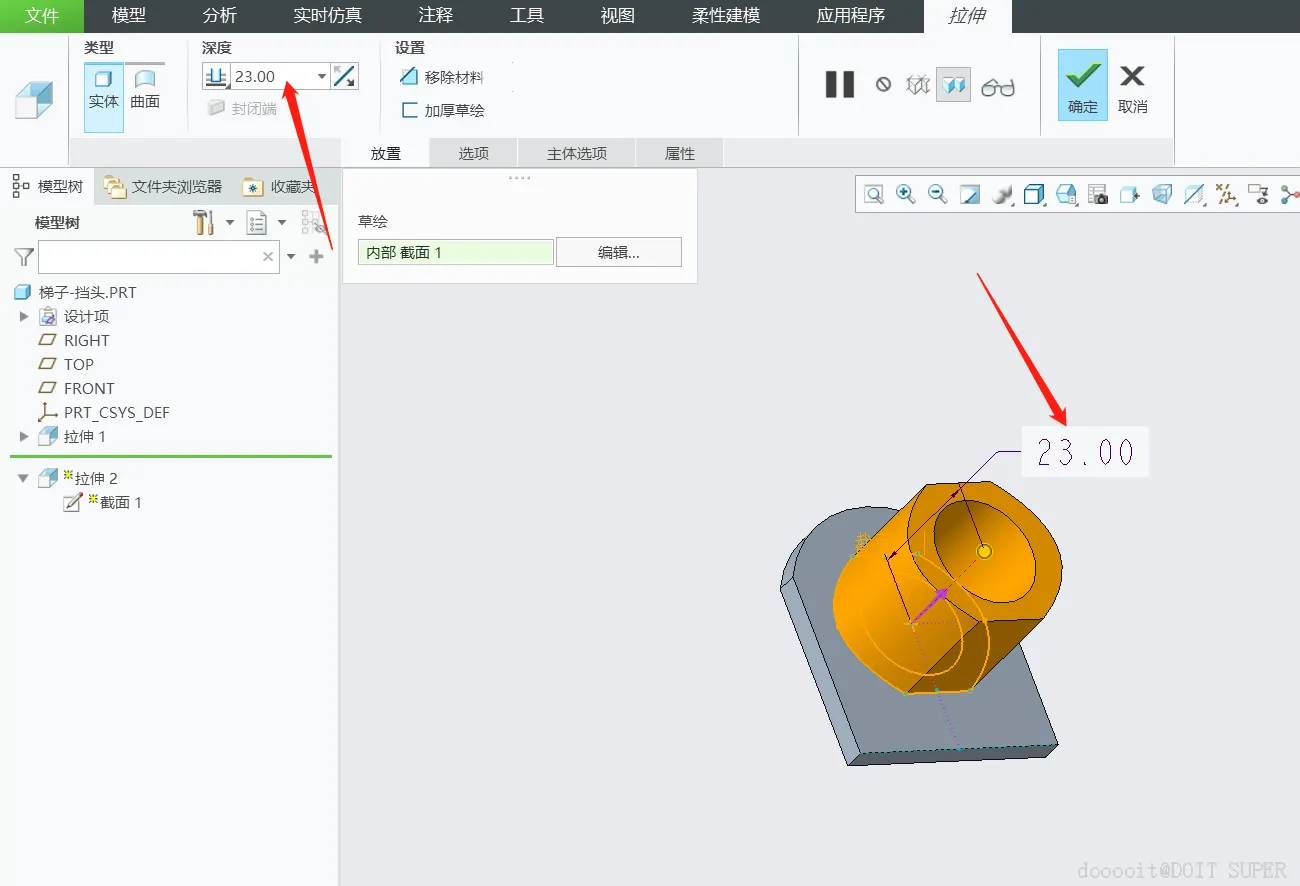The height and width of the screenshot is (886, 1300).
Task: Click the 编辑... sketch button
Action: pyautogui.click(x=619, y=252)
